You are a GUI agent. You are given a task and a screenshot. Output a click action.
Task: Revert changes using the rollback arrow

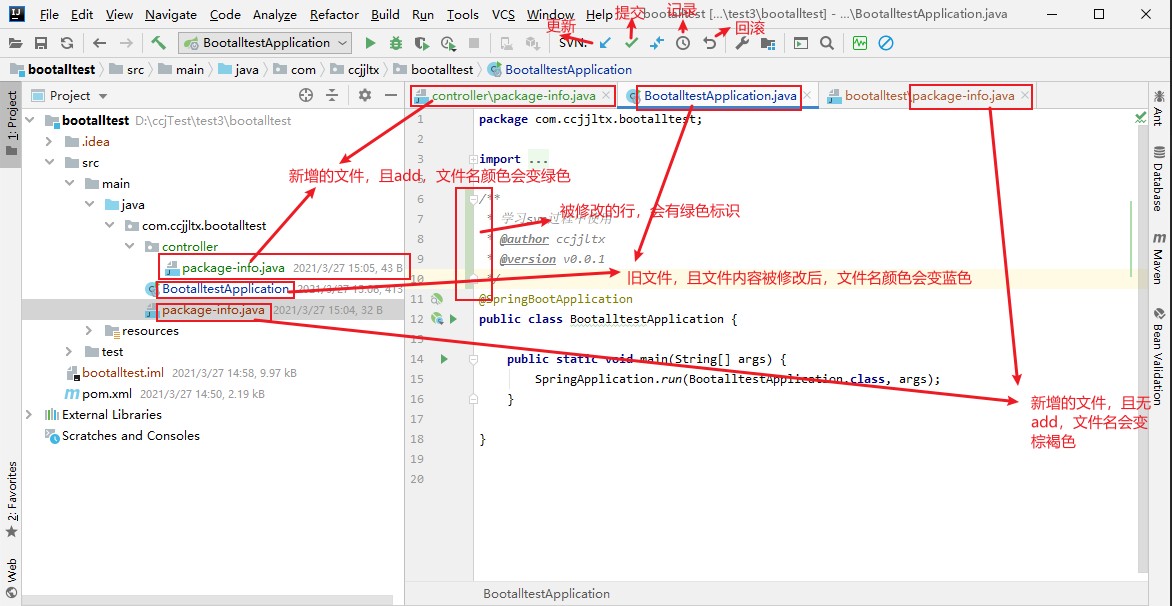[709, 43]
